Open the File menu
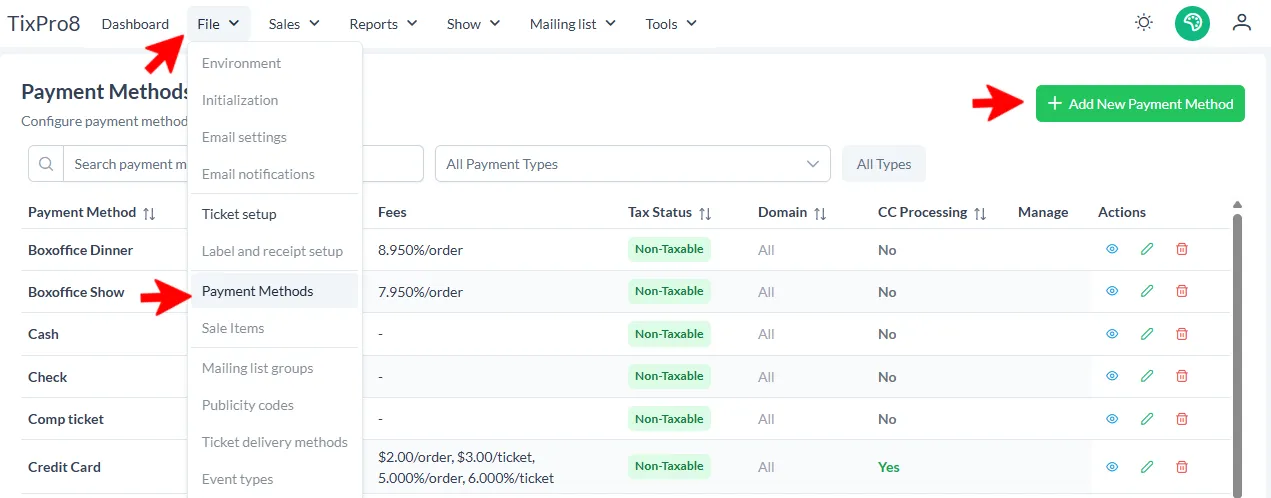 [219, 24]
